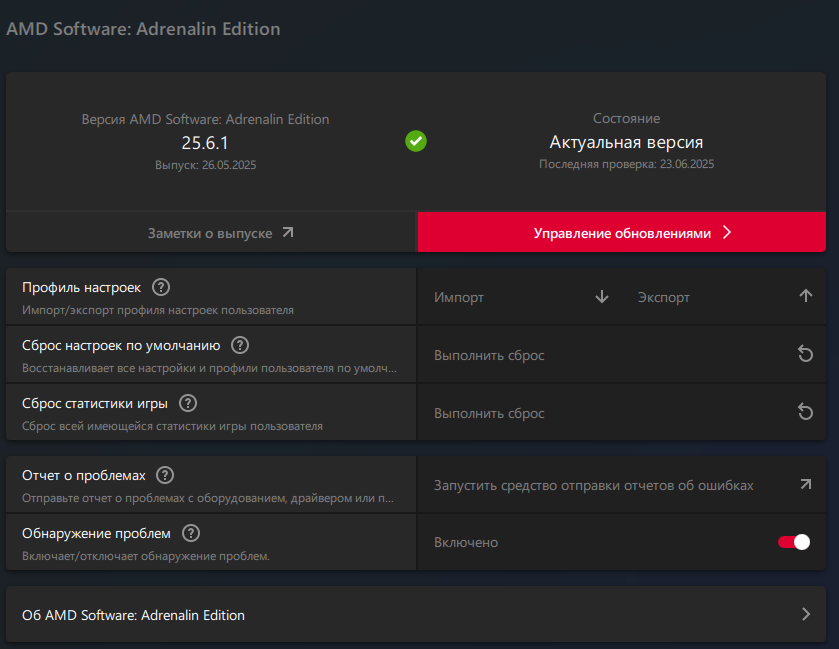Click Импорт/экспорт профиля настроек пользователя description

click(x=158, y=310)
